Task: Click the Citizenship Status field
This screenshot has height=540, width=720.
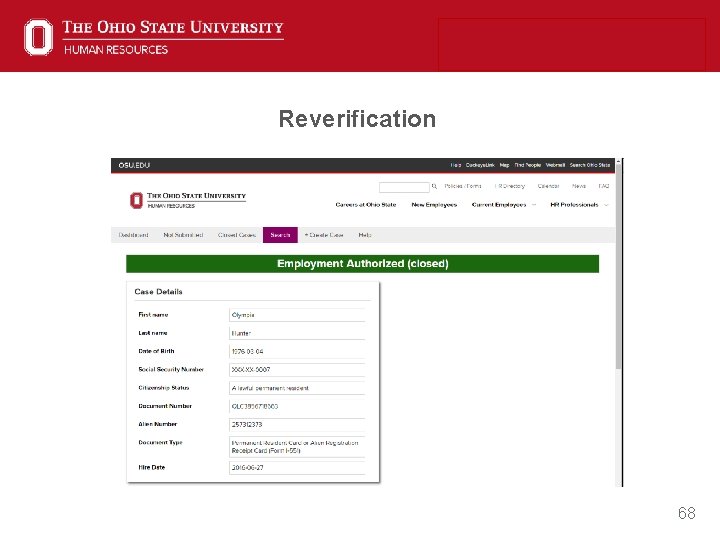Action: pos(297,388)
